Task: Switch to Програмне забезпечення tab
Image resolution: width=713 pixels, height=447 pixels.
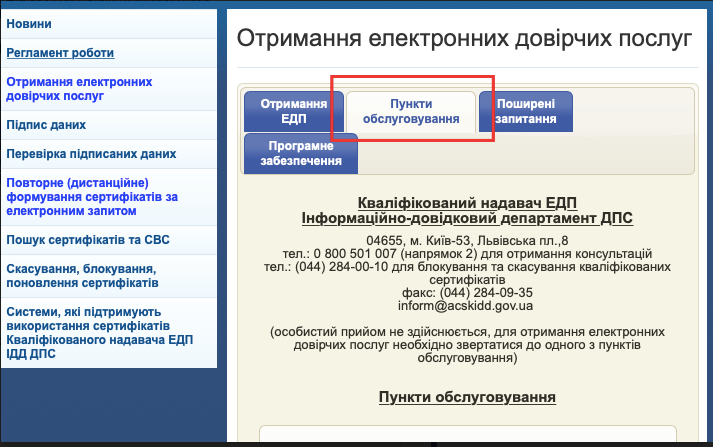Action: click(294, 153)
